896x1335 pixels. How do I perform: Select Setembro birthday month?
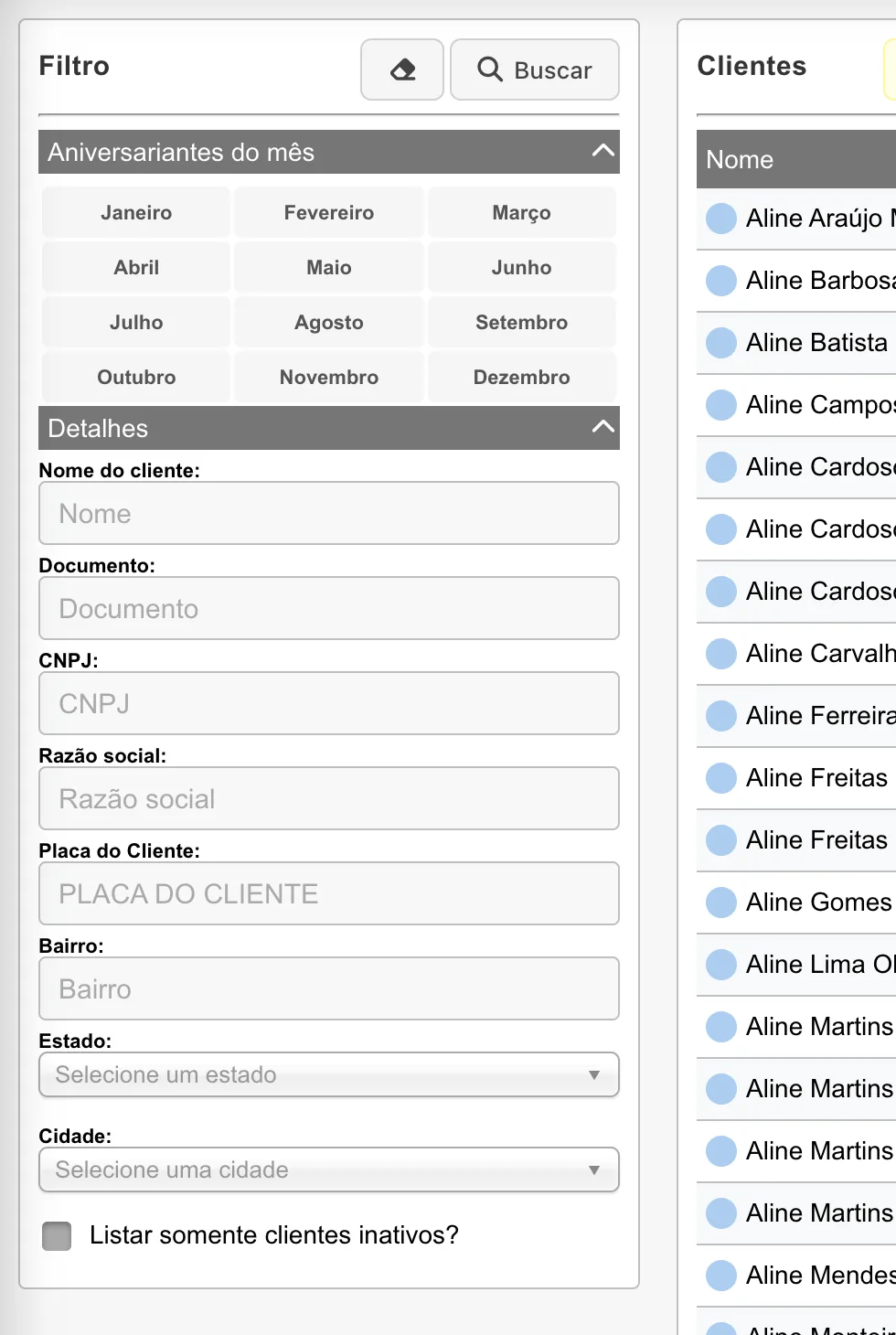click(x=522, y=322)
